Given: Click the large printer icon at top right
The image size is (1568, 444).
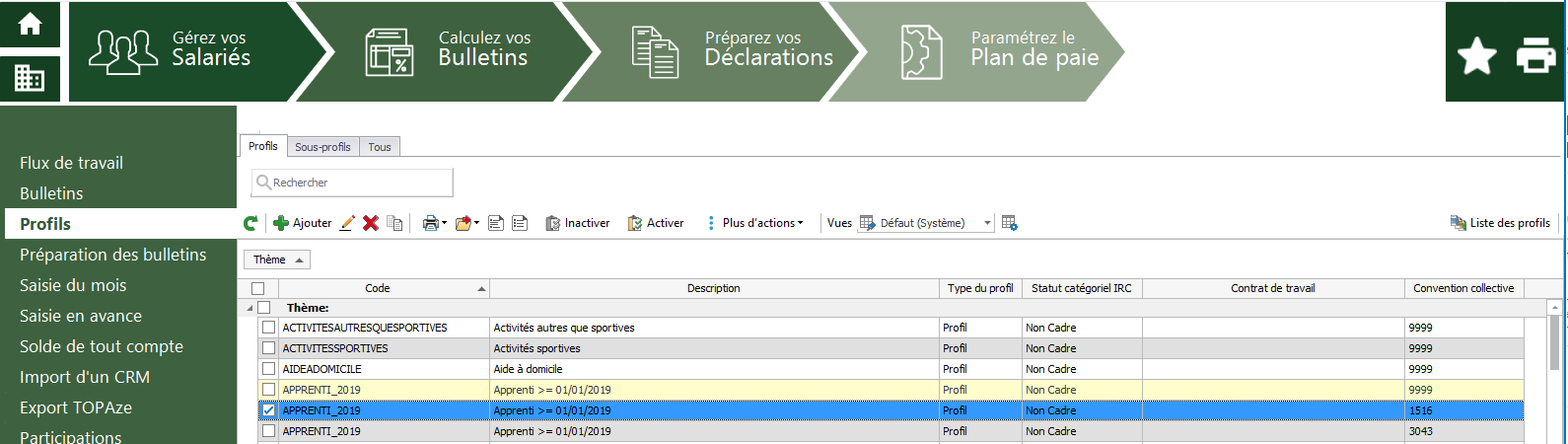Looking at the screenshot, I should (x=1535, y=55).
